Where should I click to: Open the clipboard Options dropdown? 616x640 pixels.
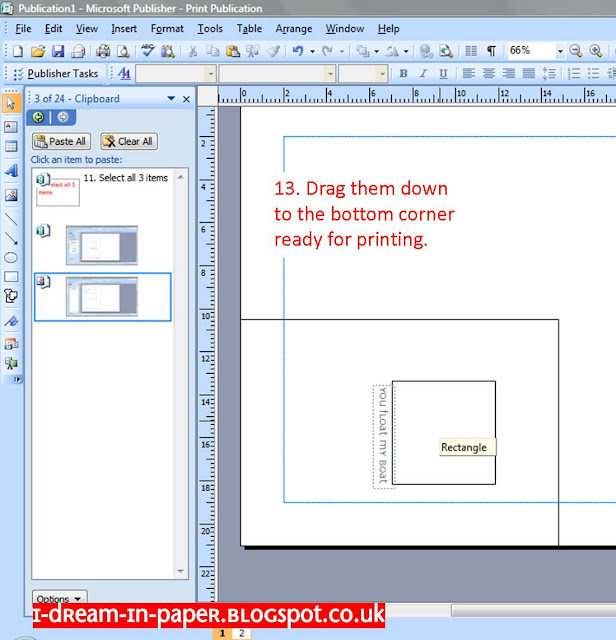59,598
